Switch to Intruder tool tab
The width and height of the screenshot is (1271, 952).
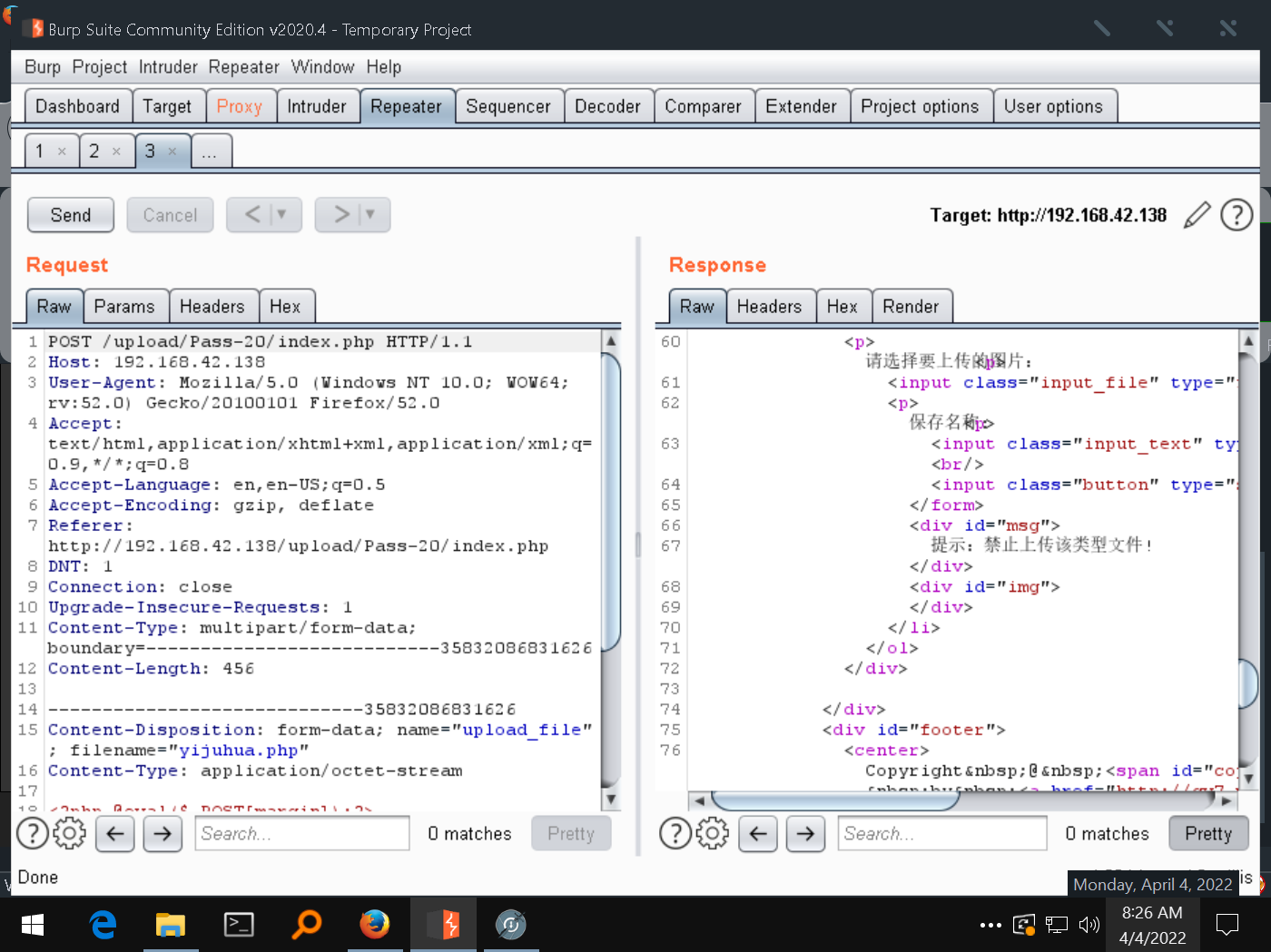[x=317, y=106]
